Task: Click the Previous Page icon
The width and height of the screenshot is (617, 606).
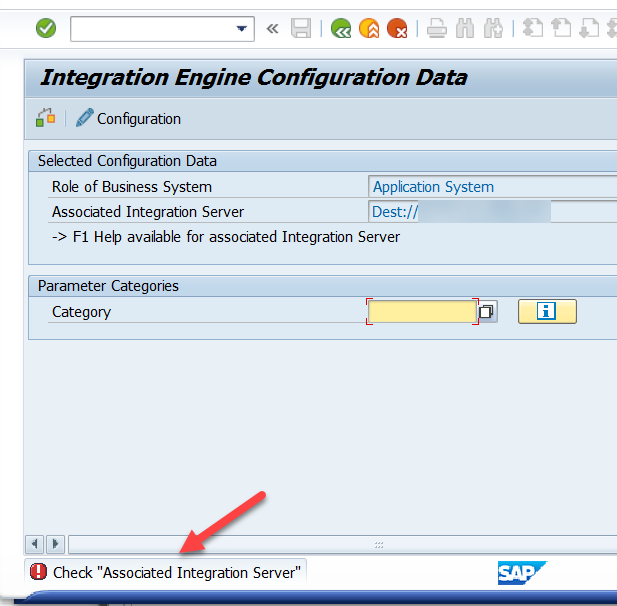Action: point(561,28)
